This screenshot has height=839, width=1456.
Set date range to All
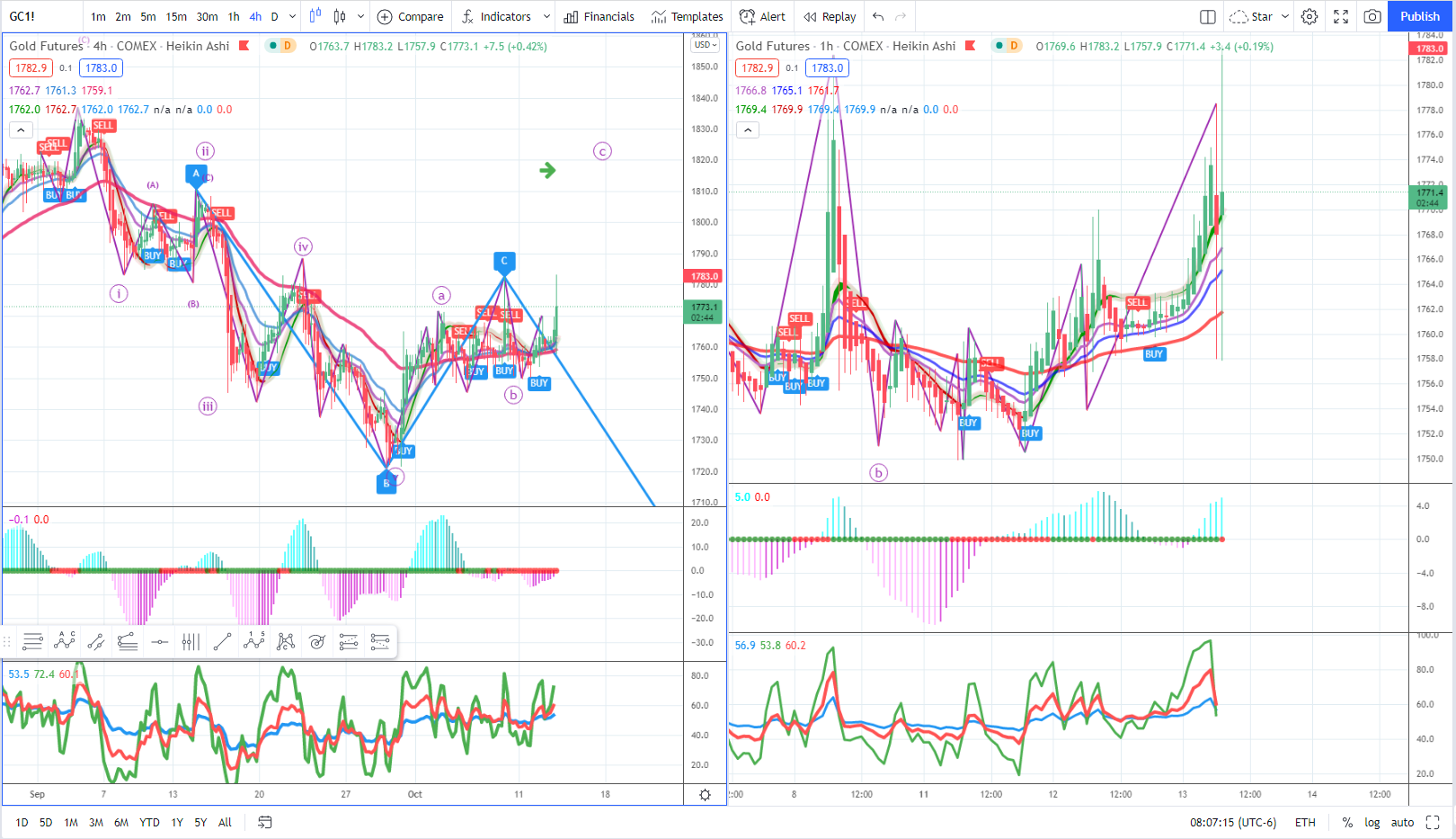pos(225,822)
